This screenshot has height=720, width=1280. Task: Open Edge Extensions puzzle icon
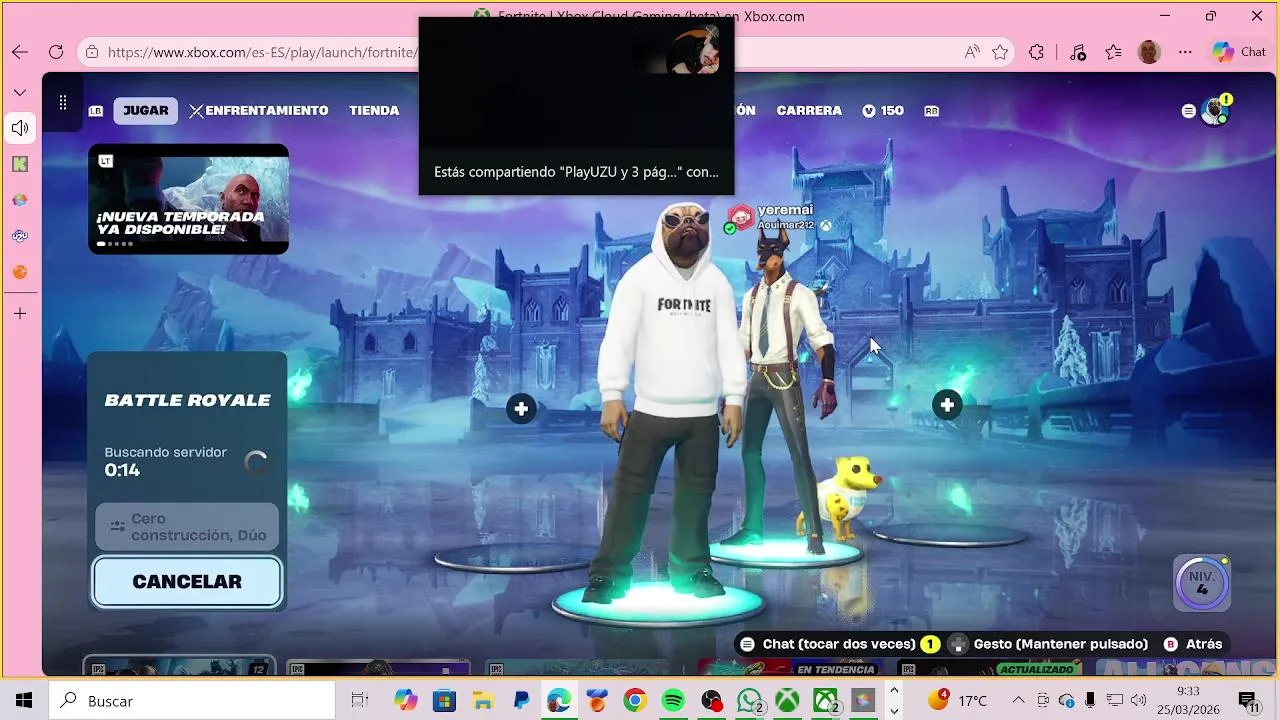(1037, 52)
